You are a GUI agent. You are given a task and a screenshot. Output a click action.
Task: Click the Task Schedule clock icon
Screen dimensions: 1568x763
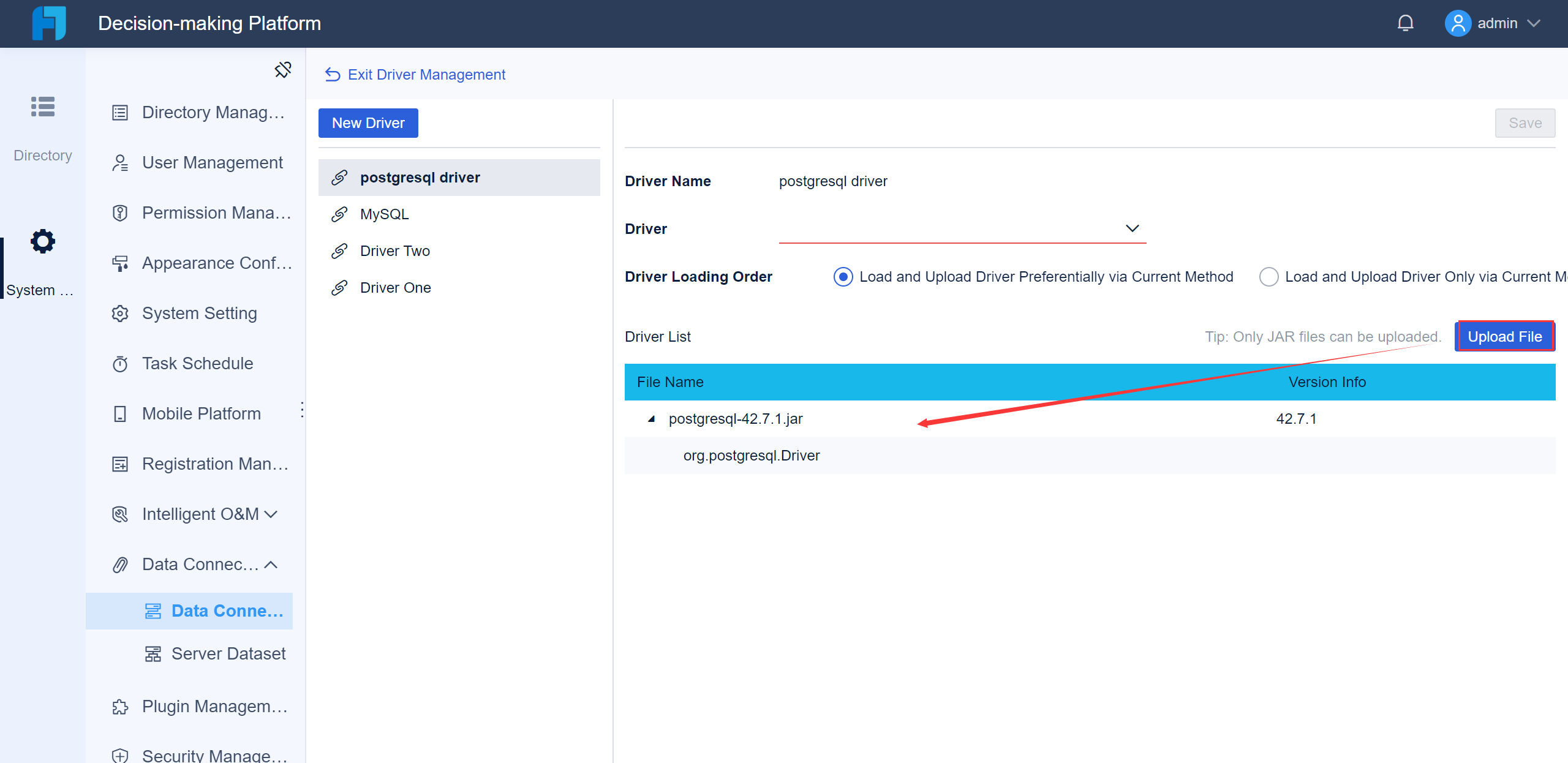pyautogui.click(x=119, y=363)
